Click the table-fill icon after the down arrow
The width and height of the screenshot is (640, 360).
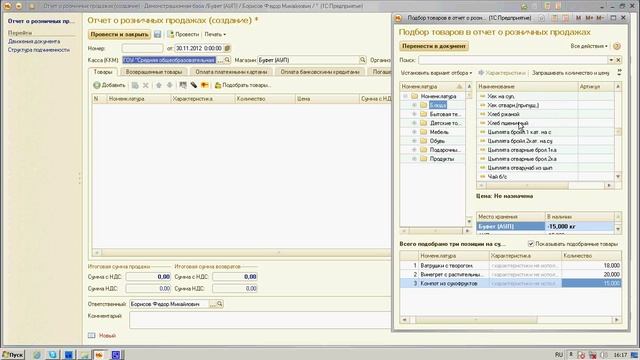183,85
